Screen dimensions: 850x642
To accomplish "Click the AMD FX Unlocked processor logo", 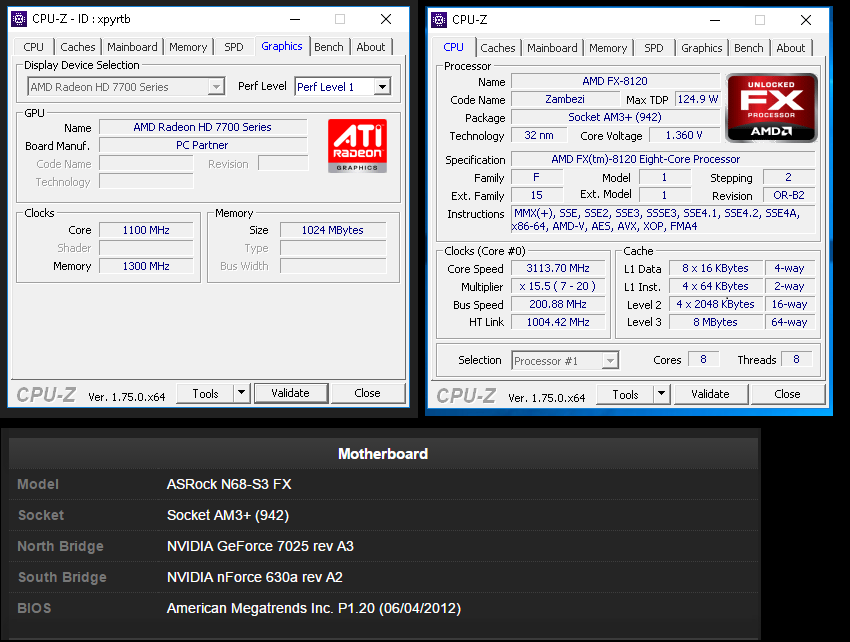I will click(x=771, y=108).
